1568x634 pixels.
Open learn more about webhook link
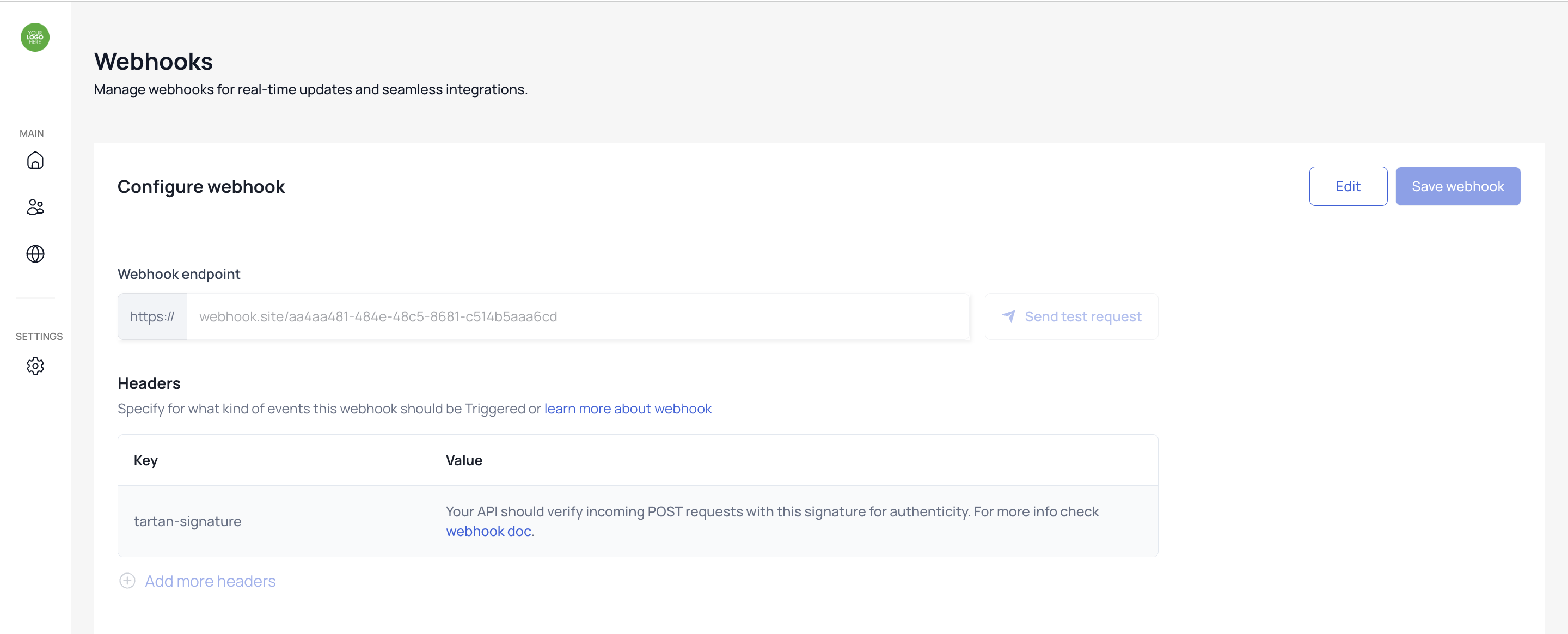click(x=628, y=409)
